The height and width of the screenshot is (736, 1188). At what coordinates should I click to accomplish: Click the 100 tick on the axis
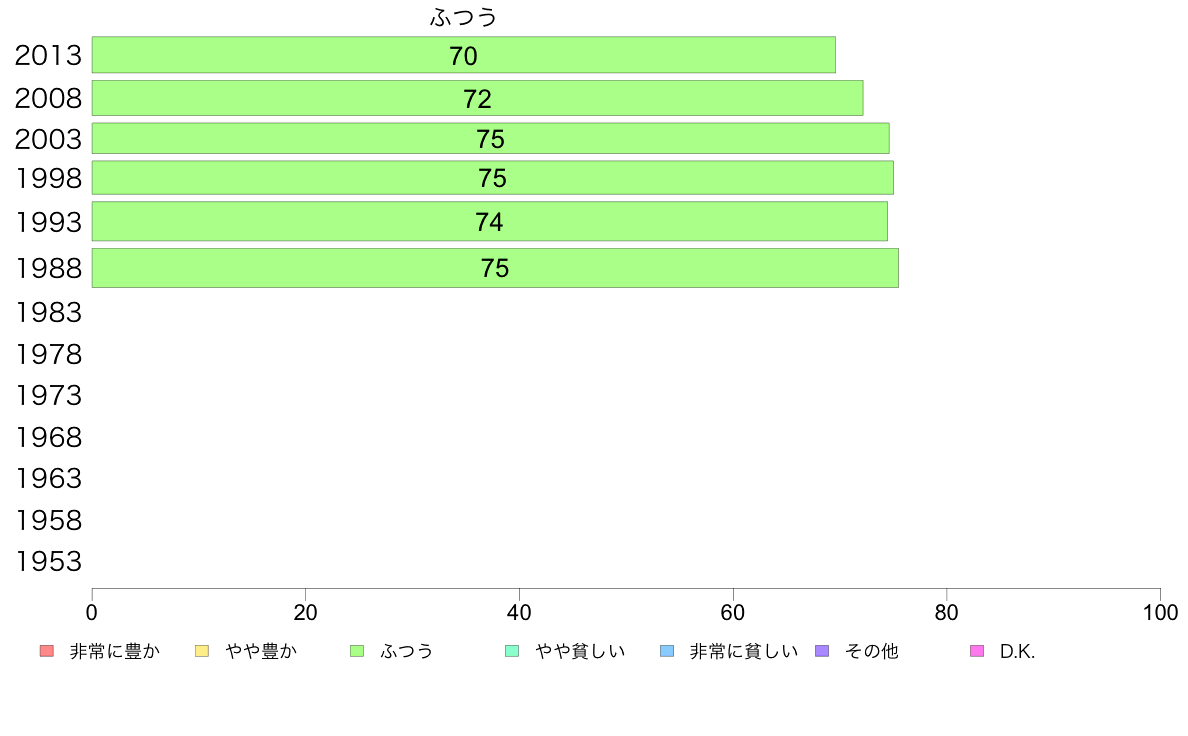(1160, 612)
